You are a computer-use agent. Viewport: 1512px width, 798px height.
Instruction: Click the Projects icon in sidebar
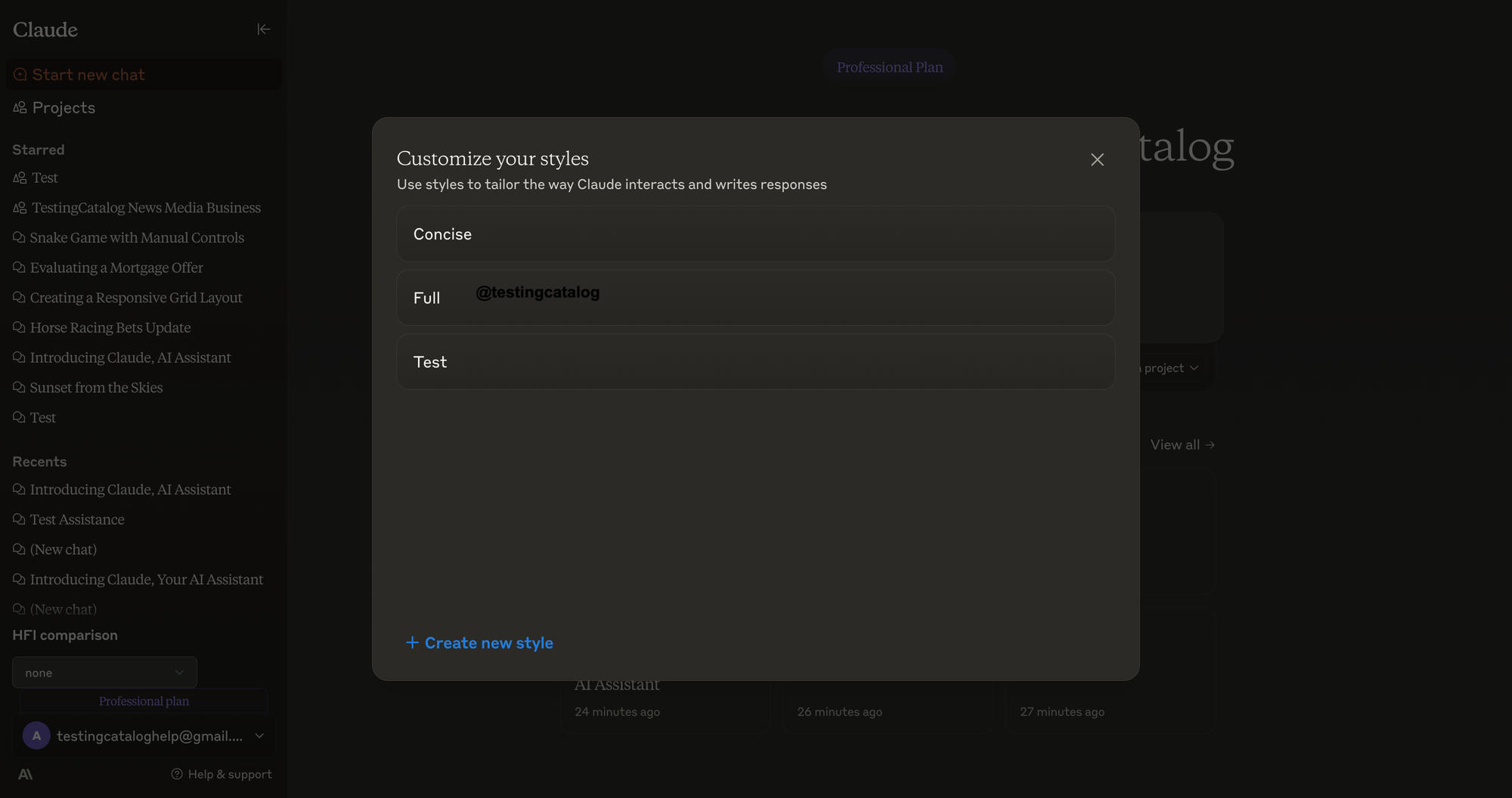coord(20,107)
